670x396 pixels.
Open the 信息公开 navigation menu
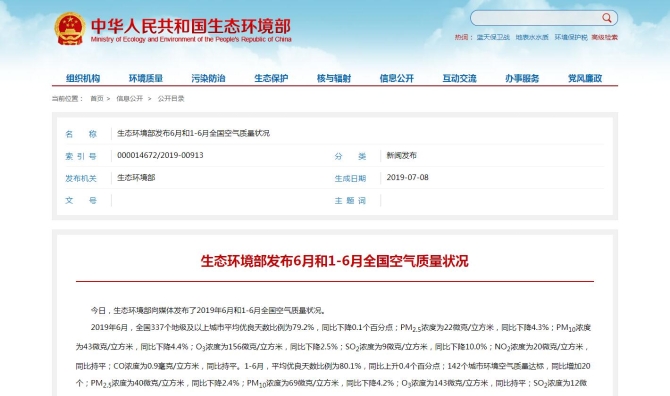click(397, 78)
